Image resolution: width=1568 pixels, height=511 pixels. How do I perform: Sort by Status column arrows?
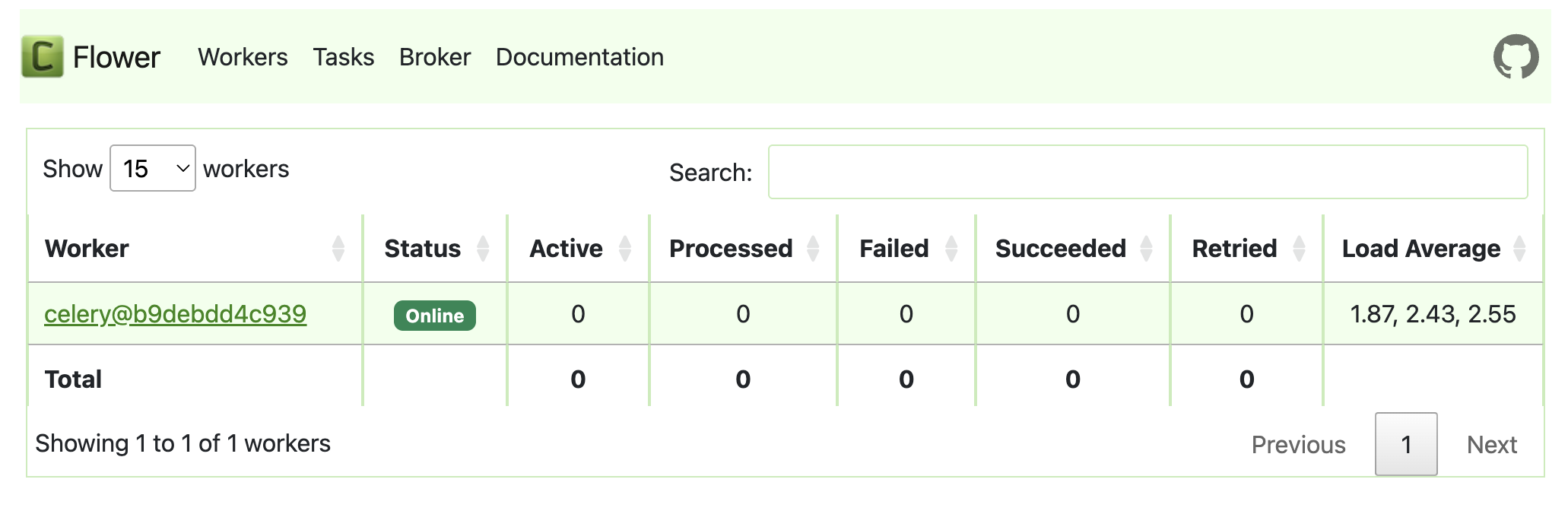click(483, 249)
